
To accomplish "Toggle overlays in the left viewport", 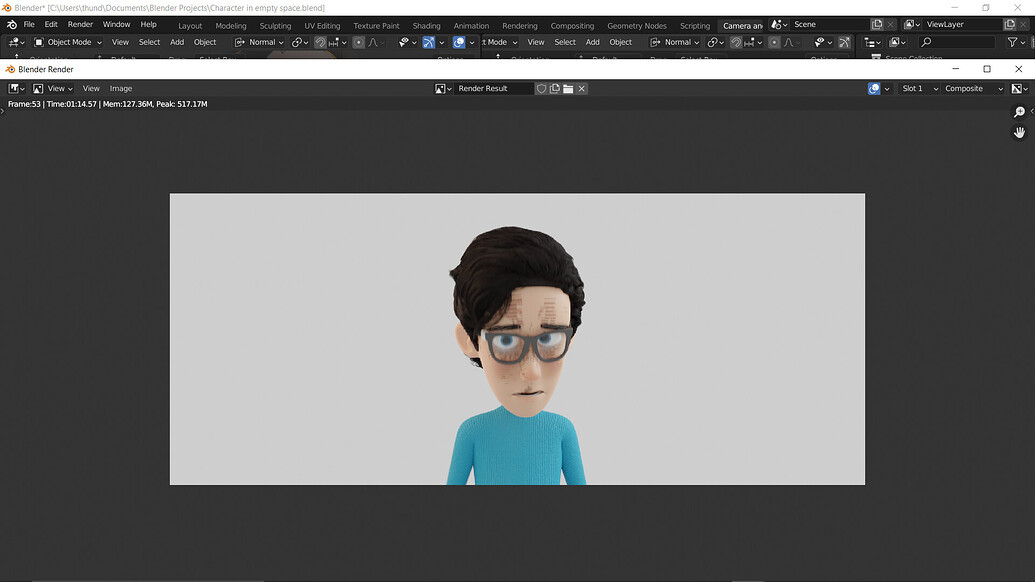I will (x=459, y=42).
